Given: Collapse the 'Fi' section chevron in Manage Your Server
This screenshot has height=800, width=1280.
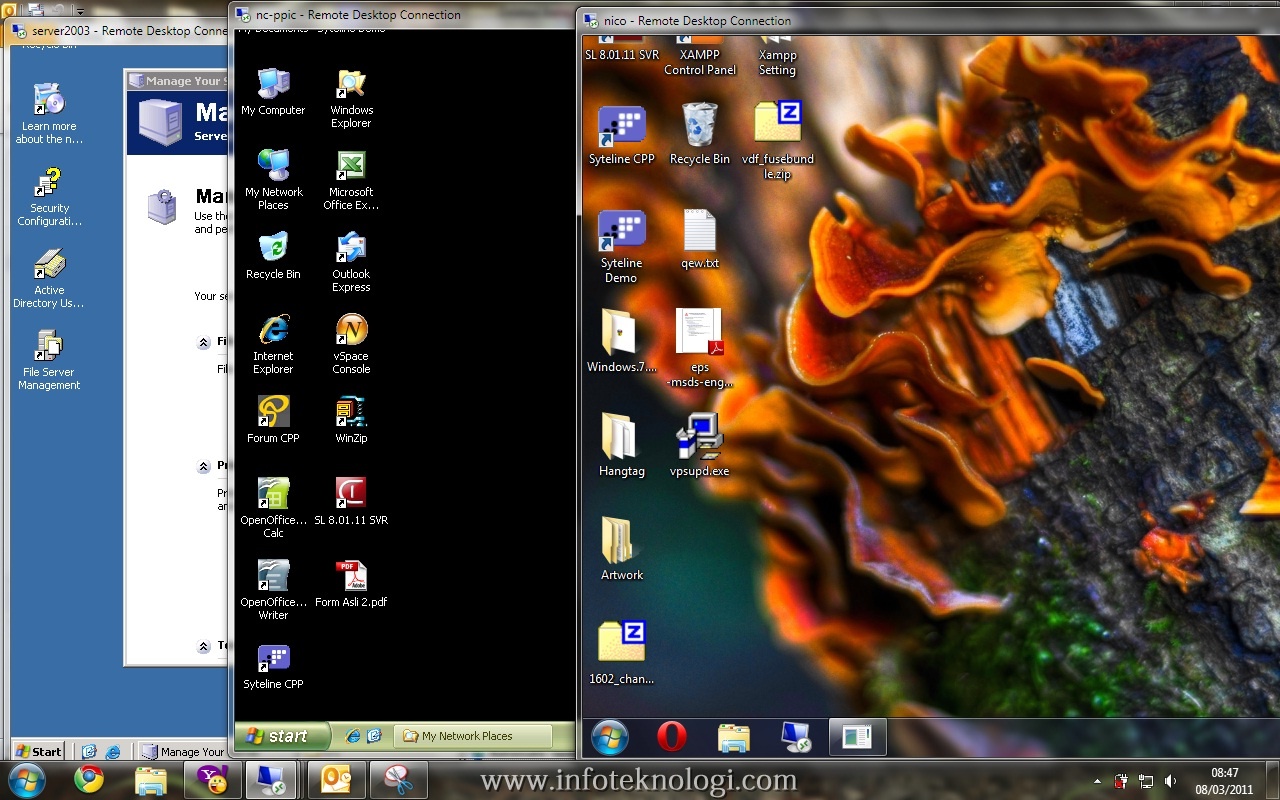Looking at the screenshot, I should [x=204, y=342].
